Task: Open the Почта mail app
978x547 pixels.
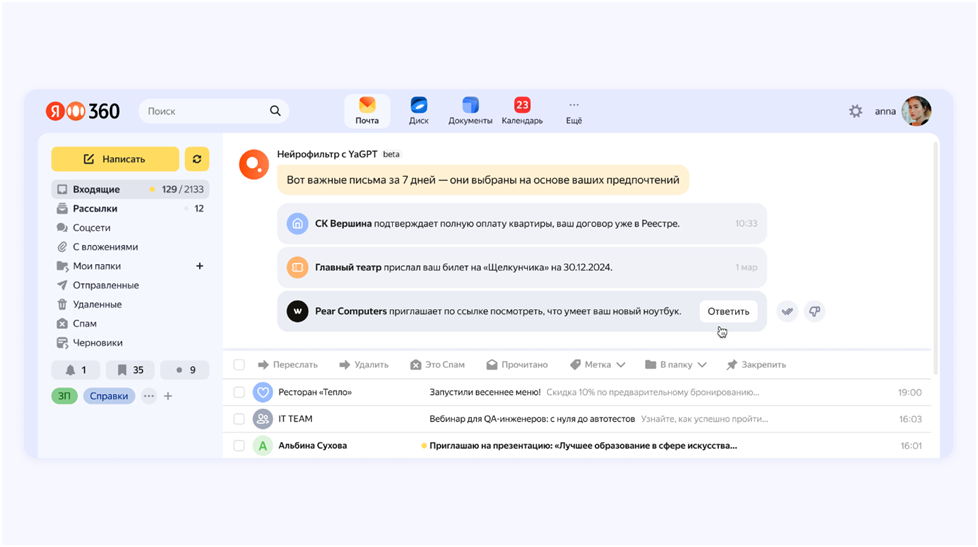Action: coord(367,111)
